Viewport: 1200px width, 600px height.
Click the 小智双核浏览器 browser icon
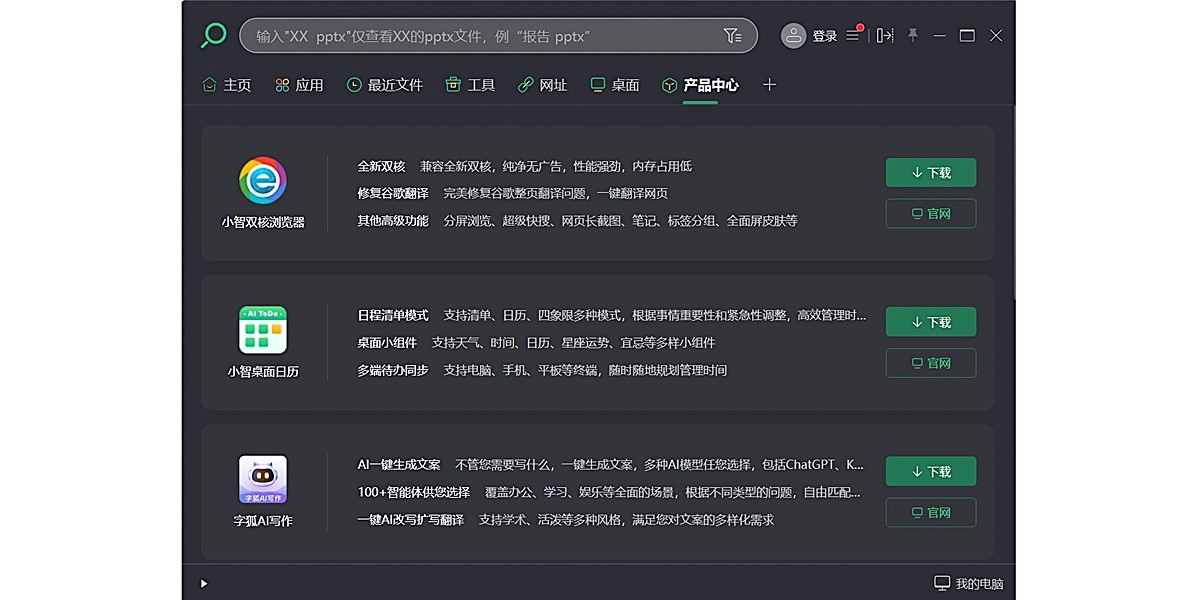click(263, 181)
